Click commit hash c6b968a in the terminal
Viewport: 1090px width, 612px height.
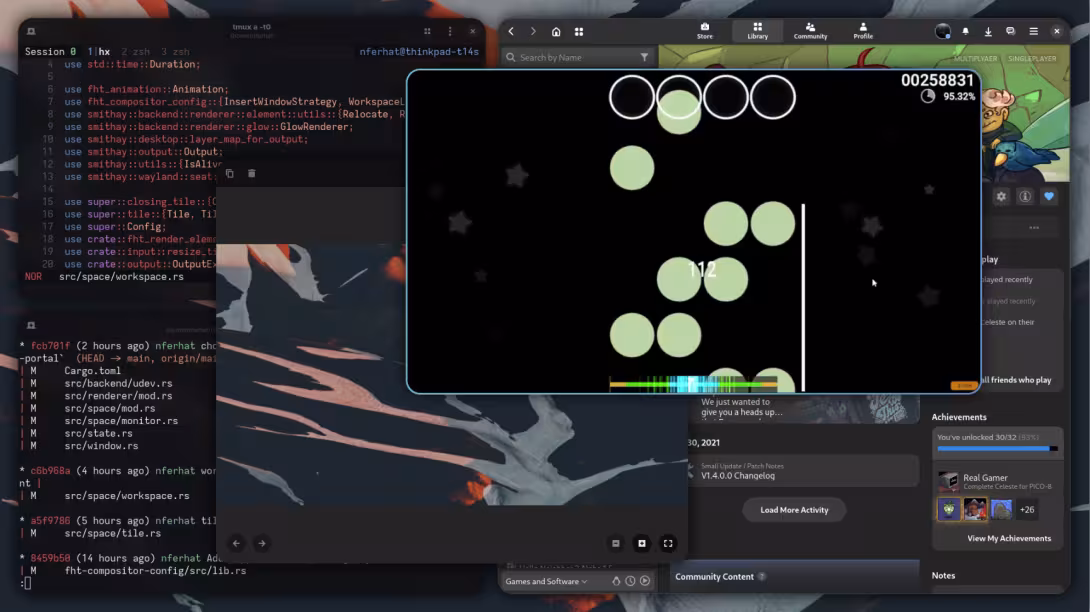[50, 471]
